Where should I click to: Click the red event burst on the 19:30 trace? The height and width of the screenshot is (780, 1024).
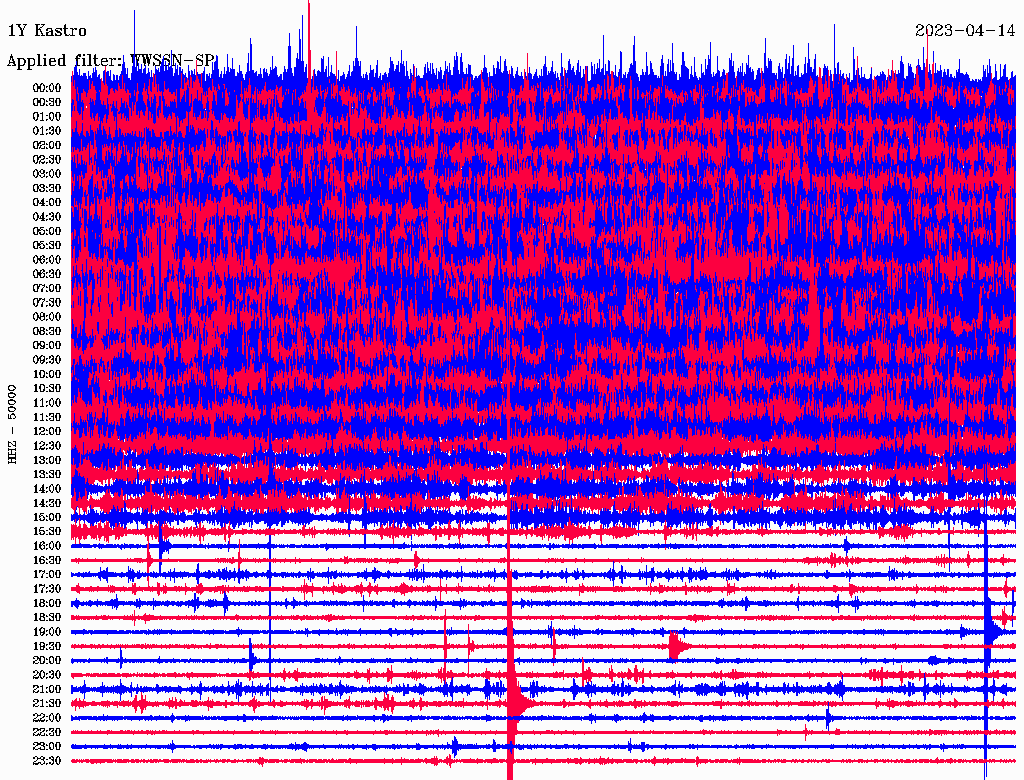[x=678, y=646]
